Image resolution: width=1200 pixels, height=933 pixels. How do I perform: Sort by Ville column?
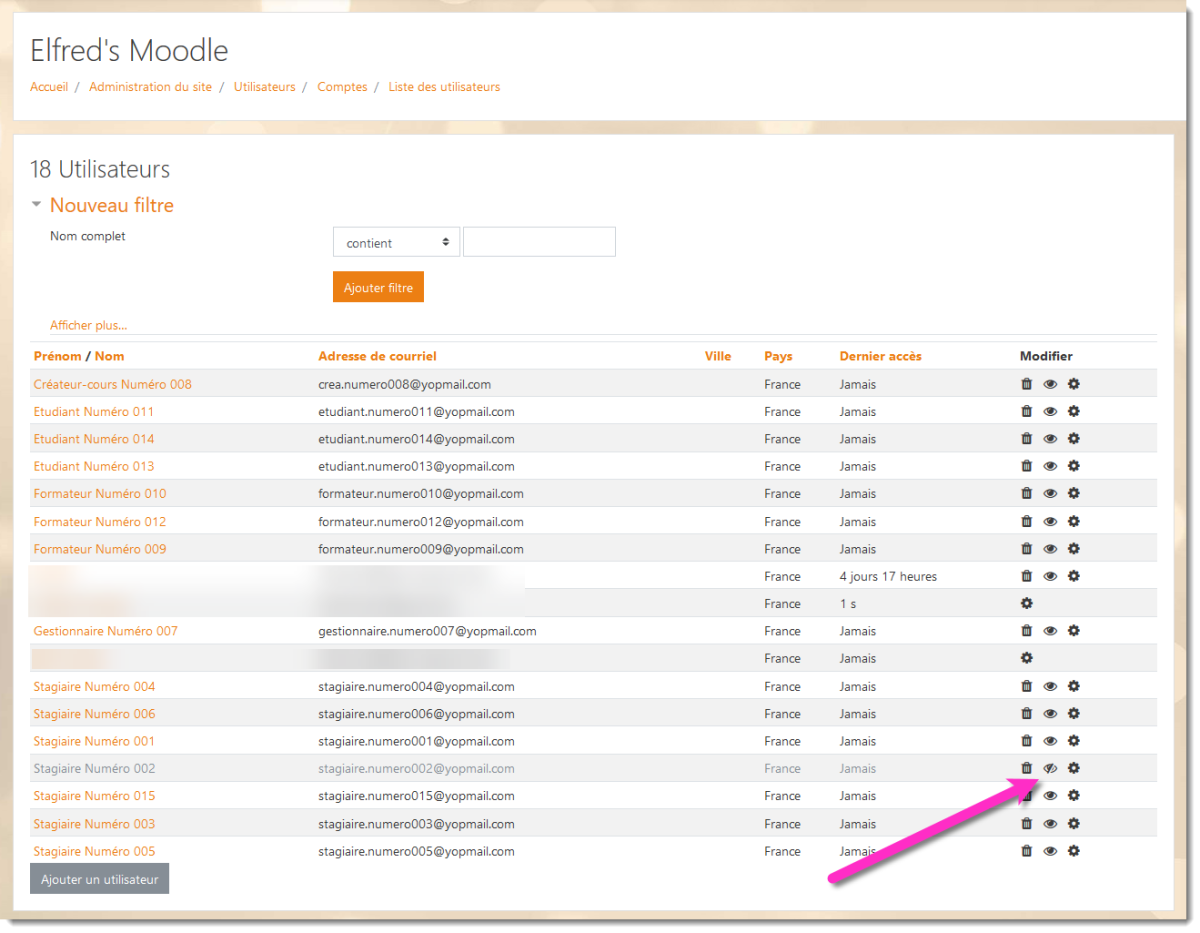(x=718, y=356)
